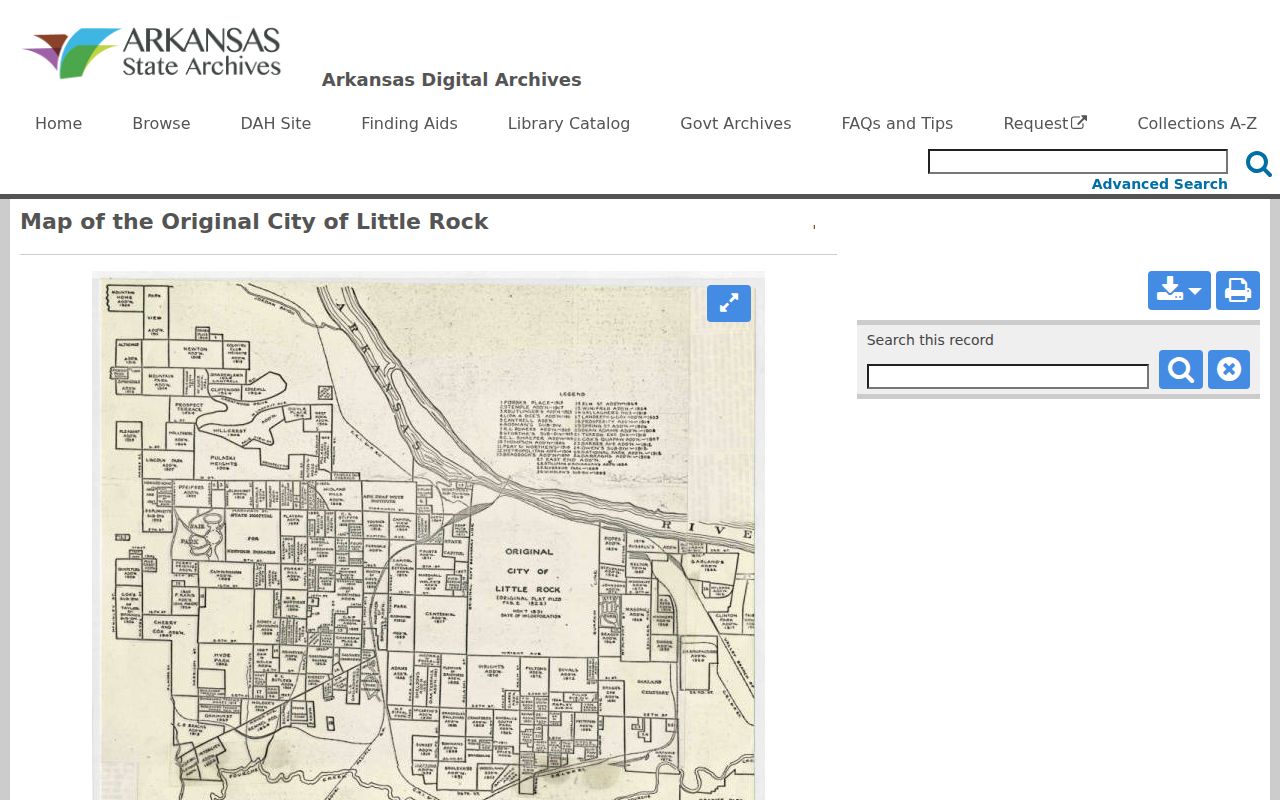Click the print record icon
Viewport: 1280px width, 800px height.
coord(1238,291)
